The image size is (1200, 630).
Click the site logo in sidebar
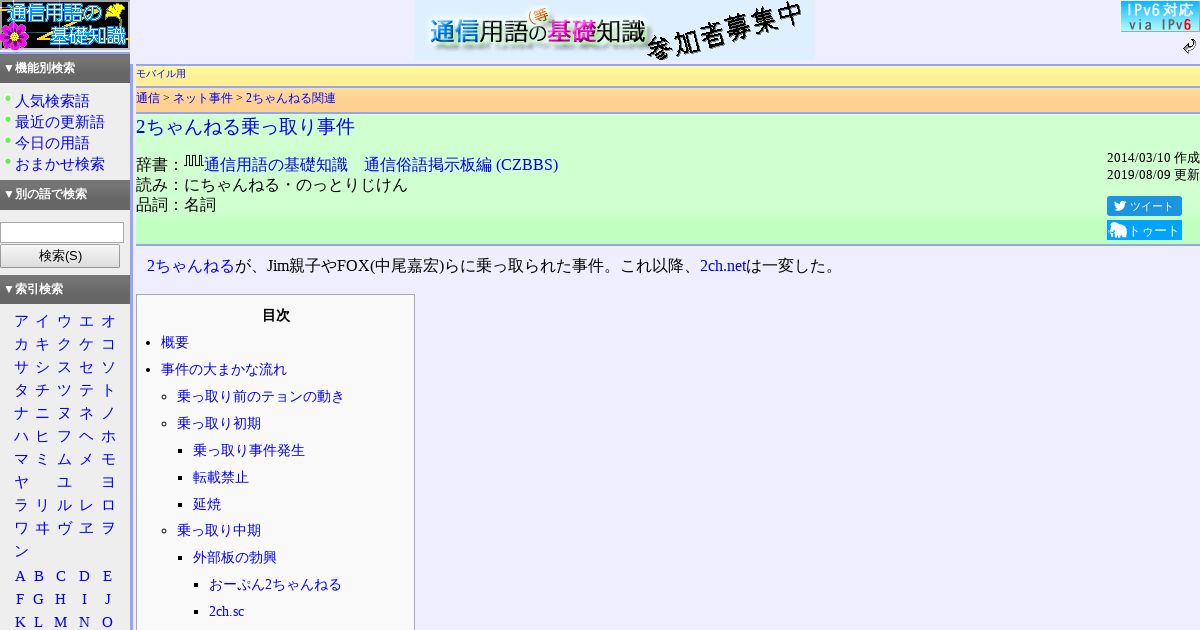pyautogui.click(x=65, y=25)
